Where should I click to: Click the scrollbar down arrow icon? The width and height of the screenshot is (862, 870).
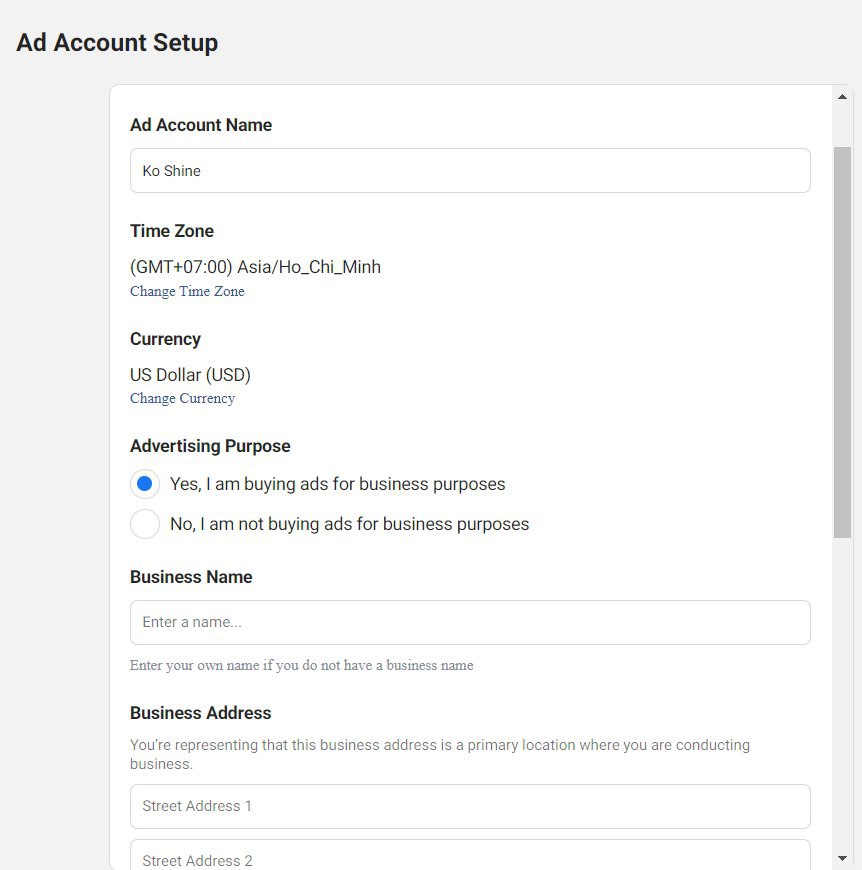[x=842, y=858]
